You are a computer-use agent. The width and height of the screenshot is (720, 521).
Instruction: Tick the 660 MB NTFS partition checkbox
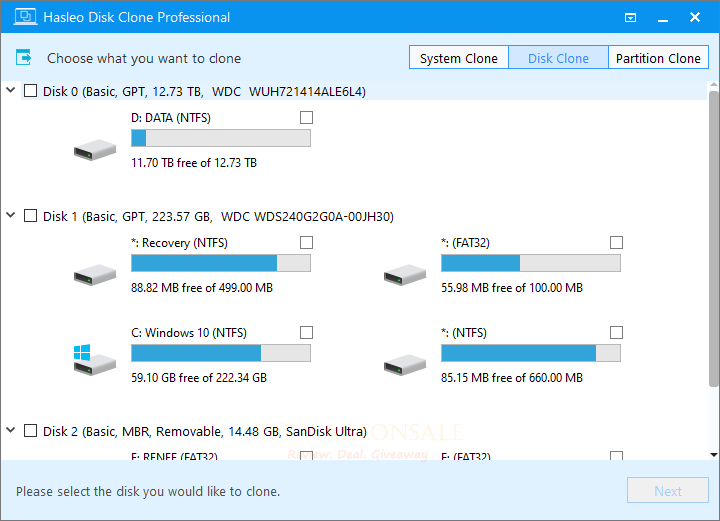(616, 332)
